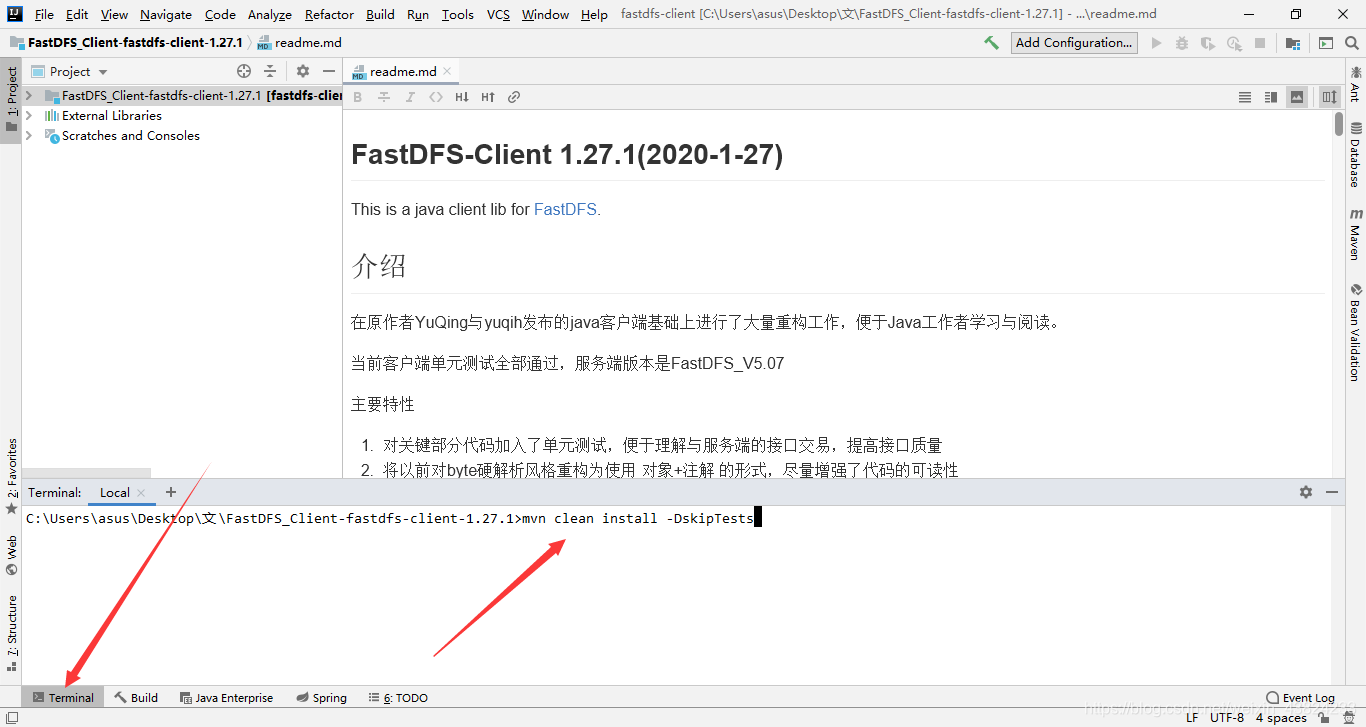Open Project panel settings gear
The height and width of the screenshot is (727, 1366).
point(303,71)
